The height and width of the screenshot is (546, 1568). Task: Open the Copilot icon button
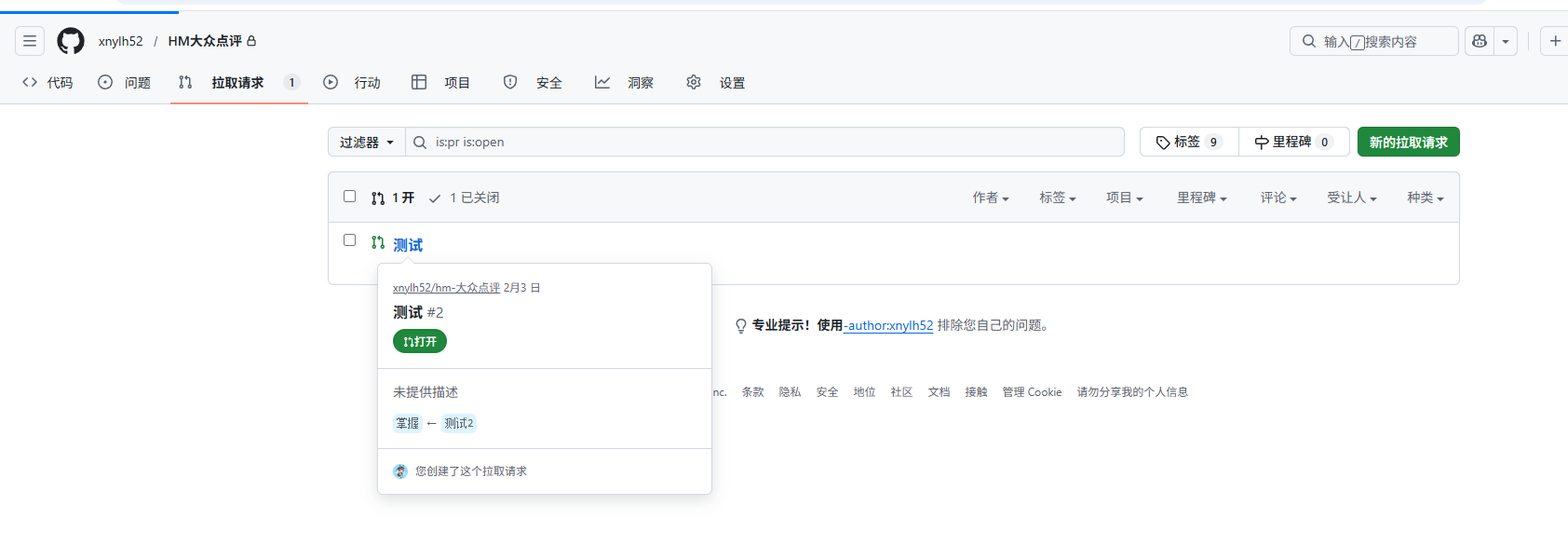(x=1480, y=41)
